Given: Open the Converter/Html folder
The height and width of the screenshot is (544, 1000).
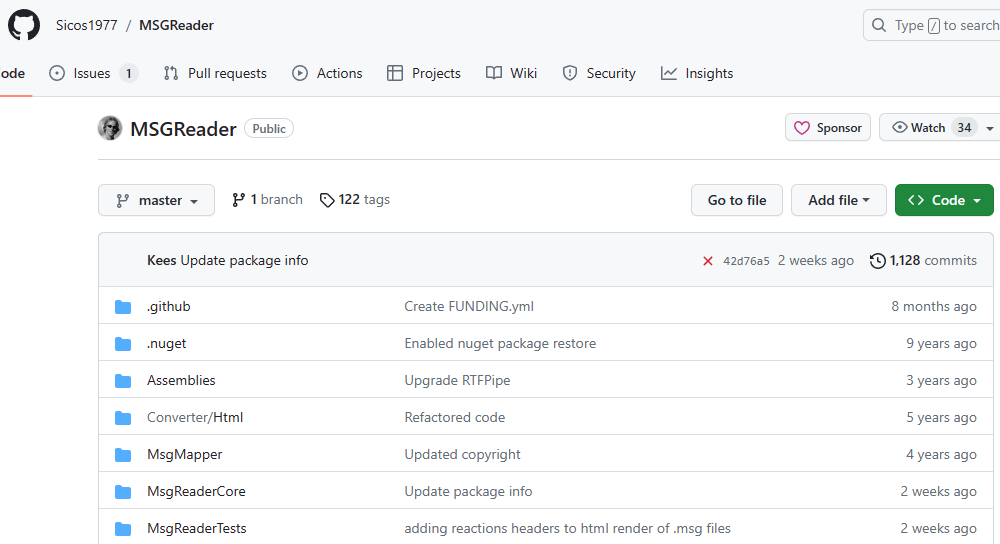Looking at the screenshot, I should (x=195, y=417).
